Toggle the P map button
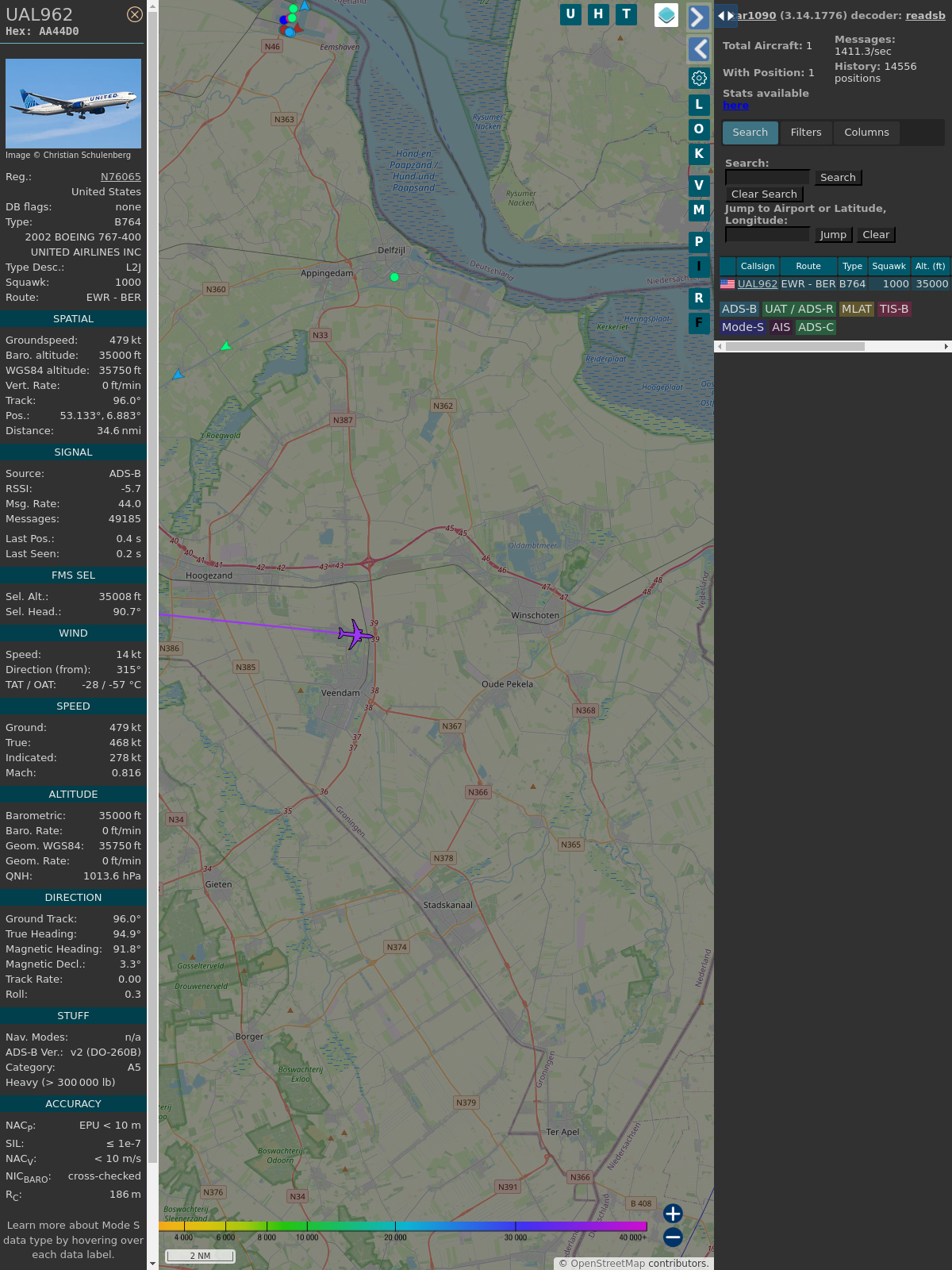Viewport: 952px width, 1270px height. tap(699, 241)
